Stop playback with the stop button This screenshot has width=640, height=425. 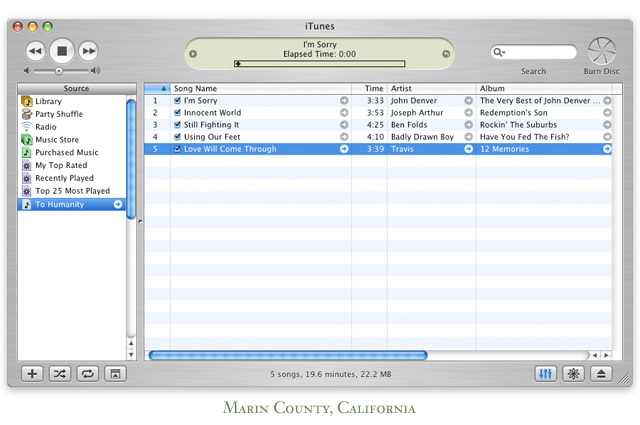coord(62,51)
